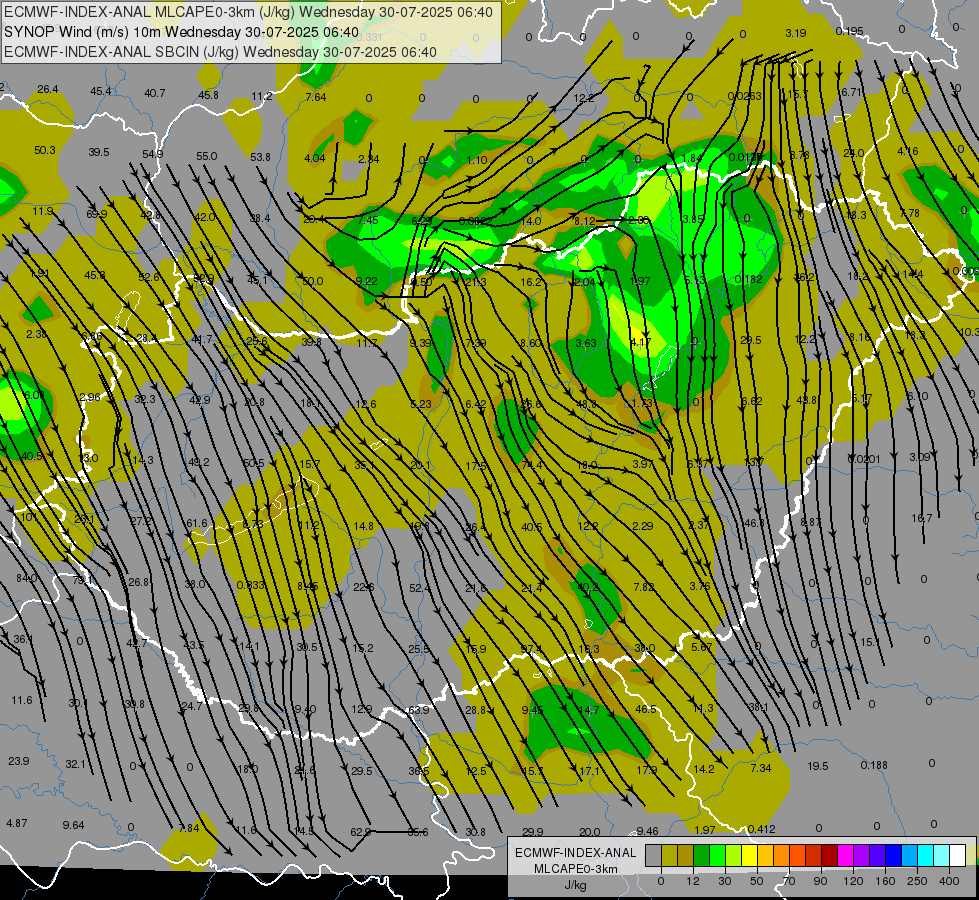The image size is (979, 900).
Task: Click legend scale label 50
Action: pyautogui.click(x=756, y=881)
